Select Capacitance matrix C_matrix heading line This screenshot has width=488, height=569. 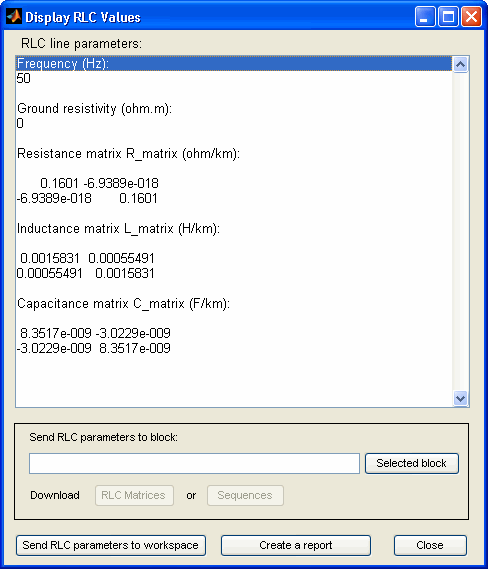click(234, 303)
